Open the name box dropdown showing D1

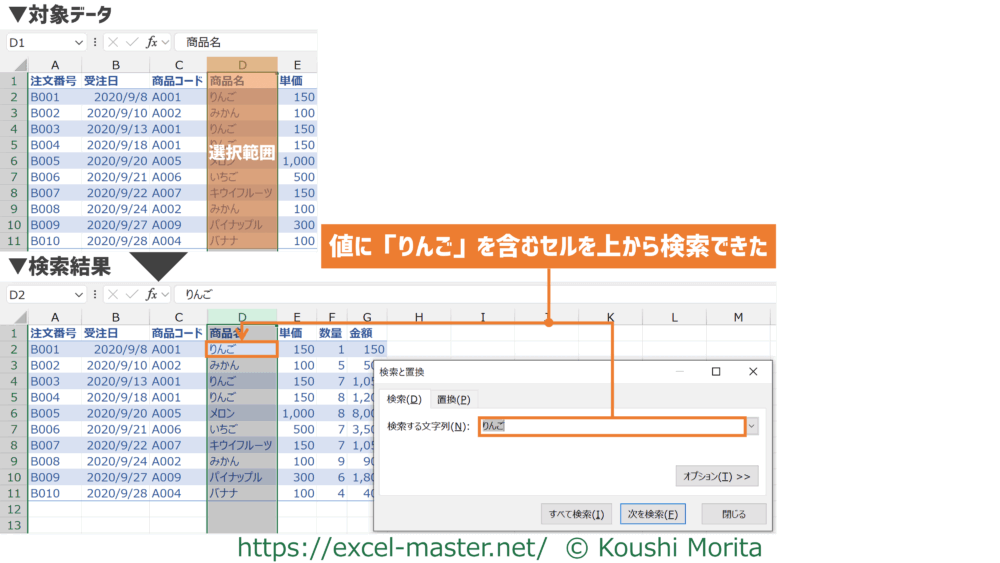click(x=79, y=43)
